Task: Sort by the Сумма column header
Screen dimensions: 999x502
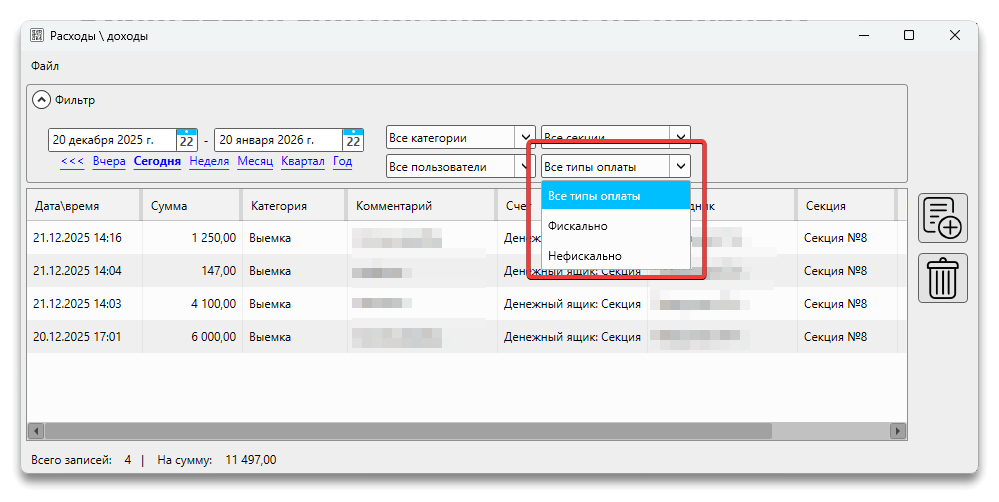Action: [x=190, y=206]
